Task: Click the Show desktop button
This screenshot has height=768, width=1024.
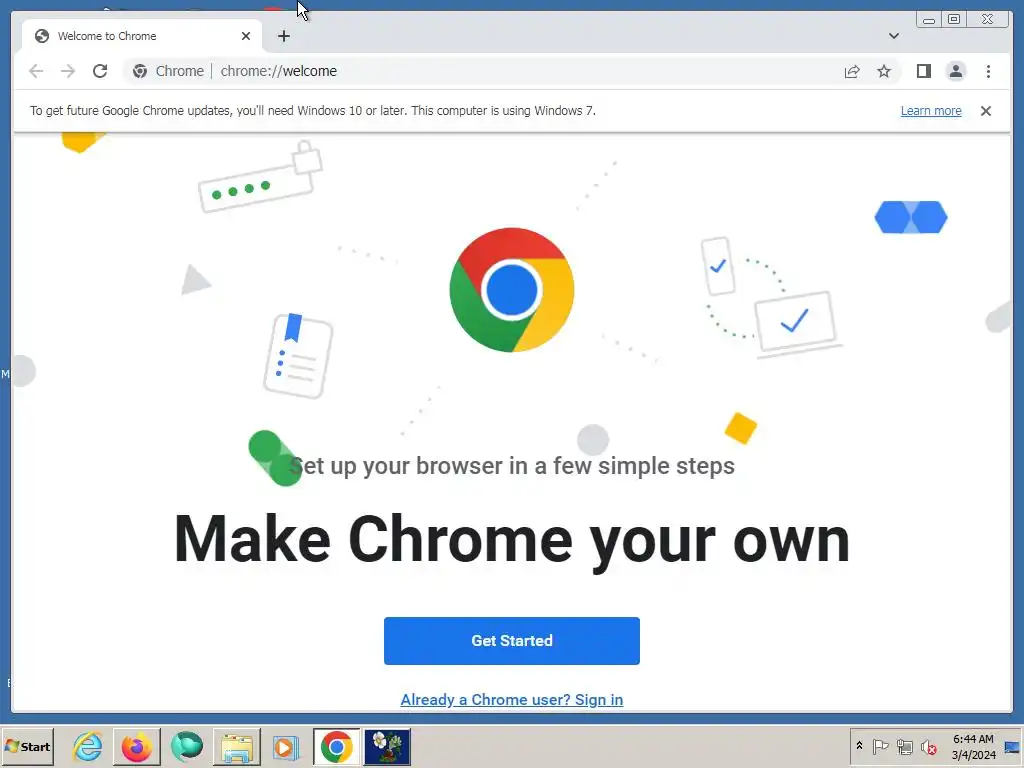Action: click(x=1013, y=746)
